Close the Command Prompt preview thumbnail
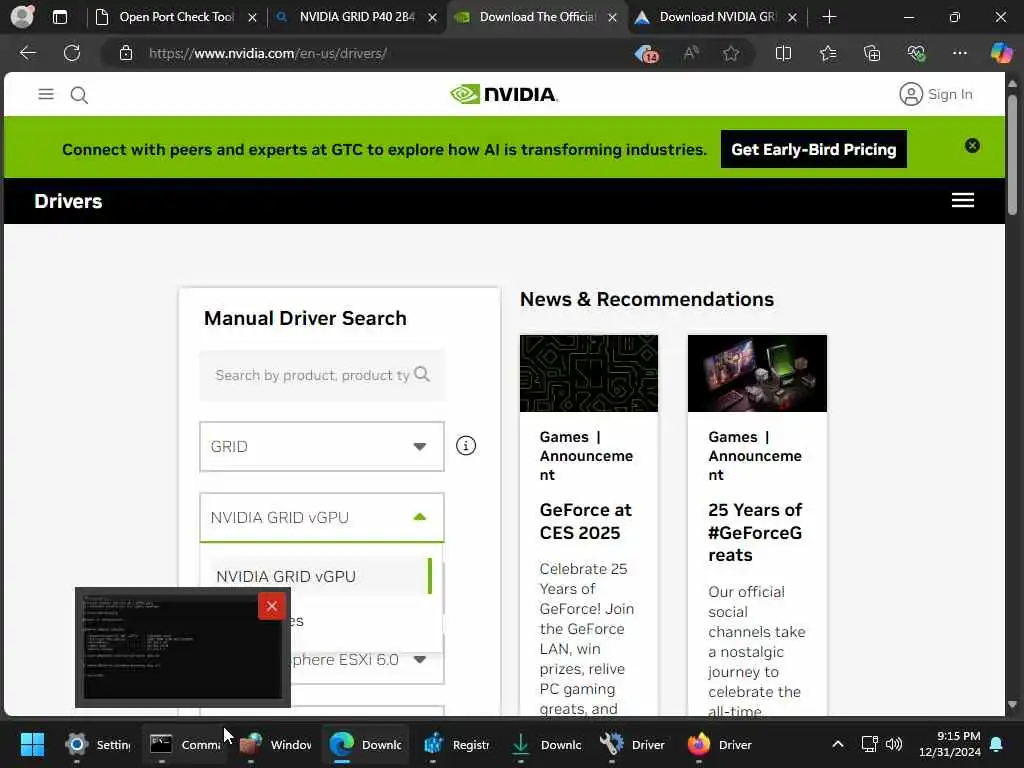This screenshot has height=768, width=1024. pyautogui.click(x=272, y=606)
